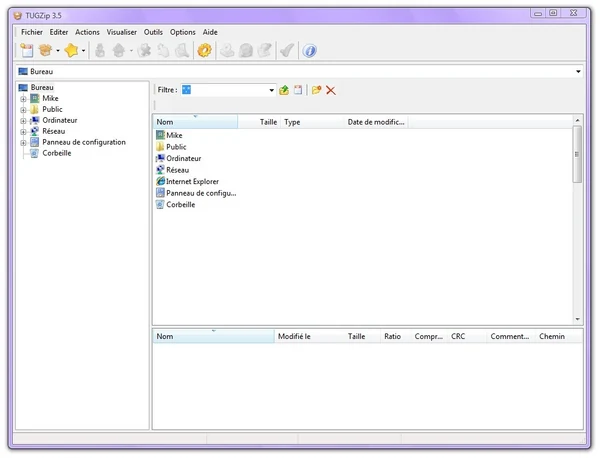Sort by the Modifié le column header
This screenshot has width=600, height=458.
309,336
